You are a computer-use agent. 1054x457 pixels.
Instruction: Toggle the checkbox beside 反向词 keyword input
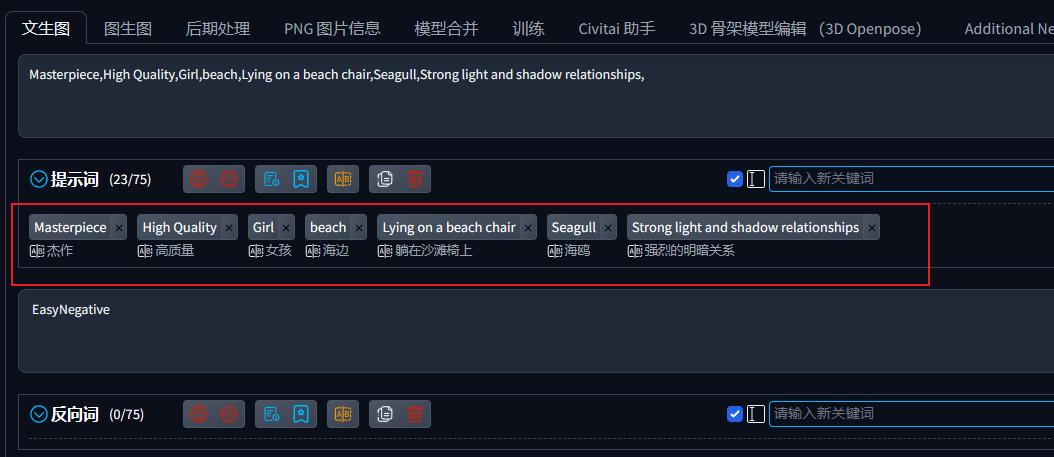[x=735, y=414]
